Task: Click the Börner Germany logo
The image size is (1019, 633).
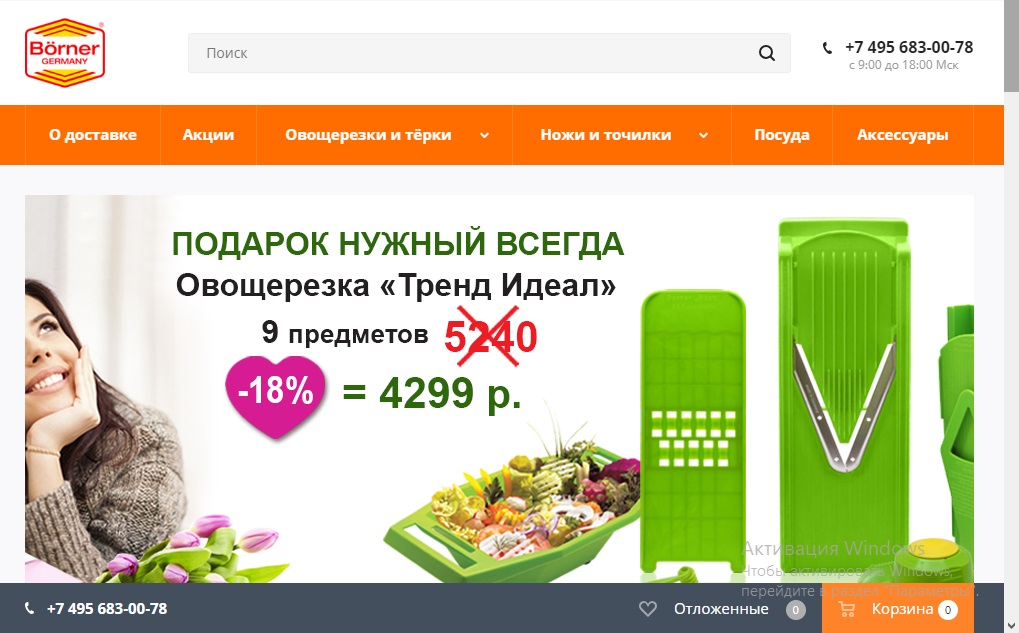Action: click(65, 53)
